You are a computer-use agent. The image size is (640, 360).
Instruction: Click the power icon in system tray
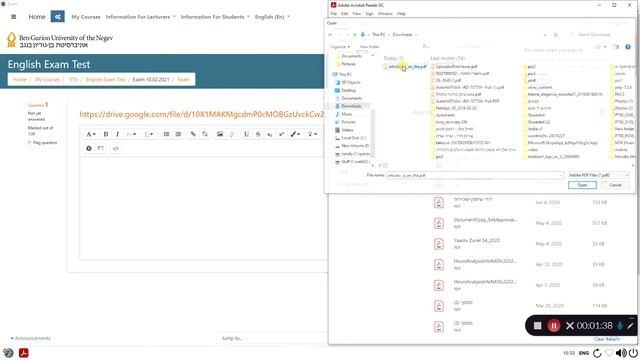click(633, 353)
